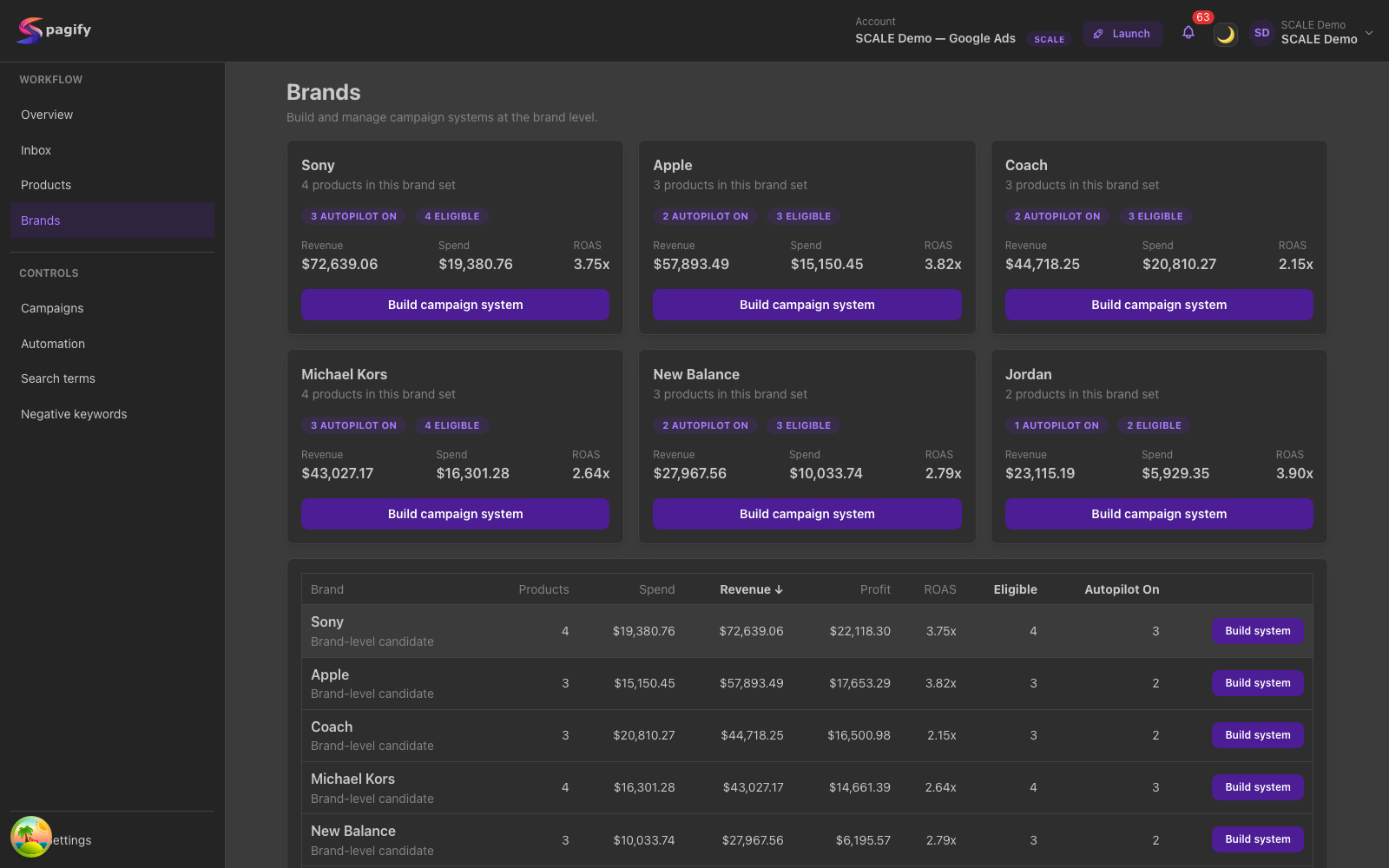Click Build system in New Balance row
This screenshot has height=868, width=1389.
tap(1257, 839)
